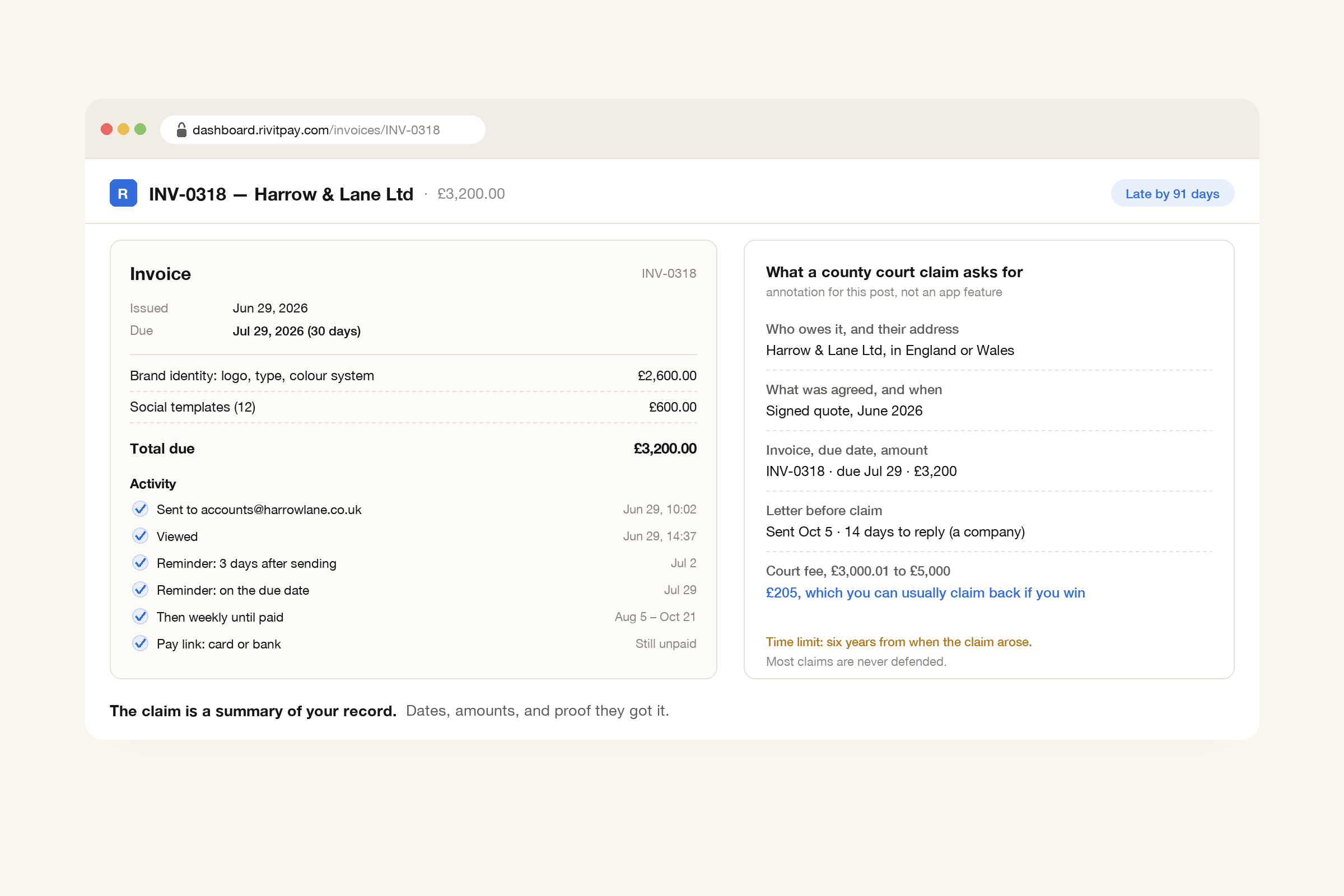Screen dimensions: 1344x896
Task: Click the grey INV-0318 number in invoice card
Action: [x=669, y=273]
